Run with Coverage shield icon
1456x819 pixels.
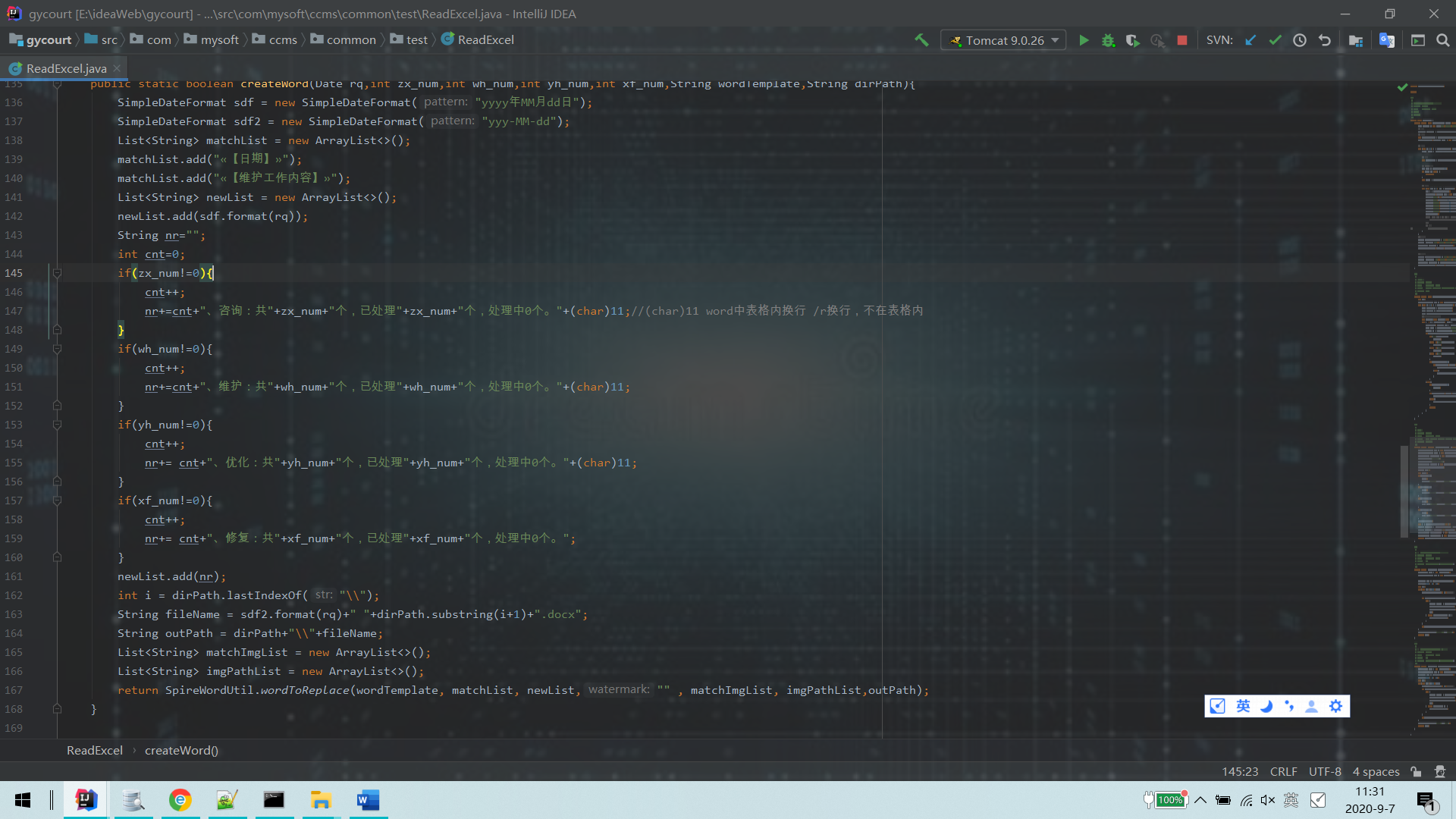[x=1132, y=40]
